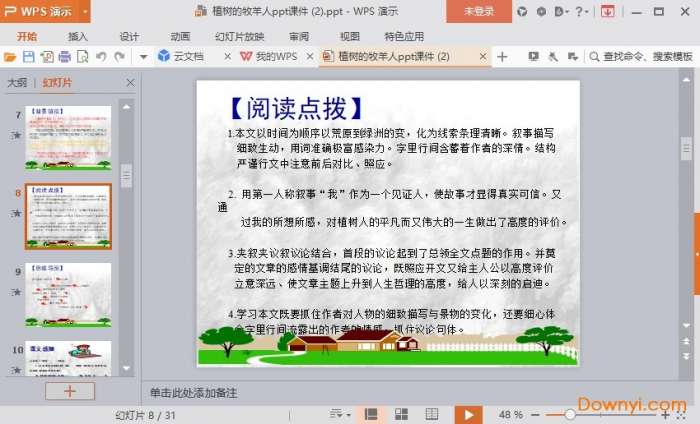The height and width of the screenshot is (424, 700).
Task: Open the 云文档 cloud documents tab
Action: pos(181,56)
